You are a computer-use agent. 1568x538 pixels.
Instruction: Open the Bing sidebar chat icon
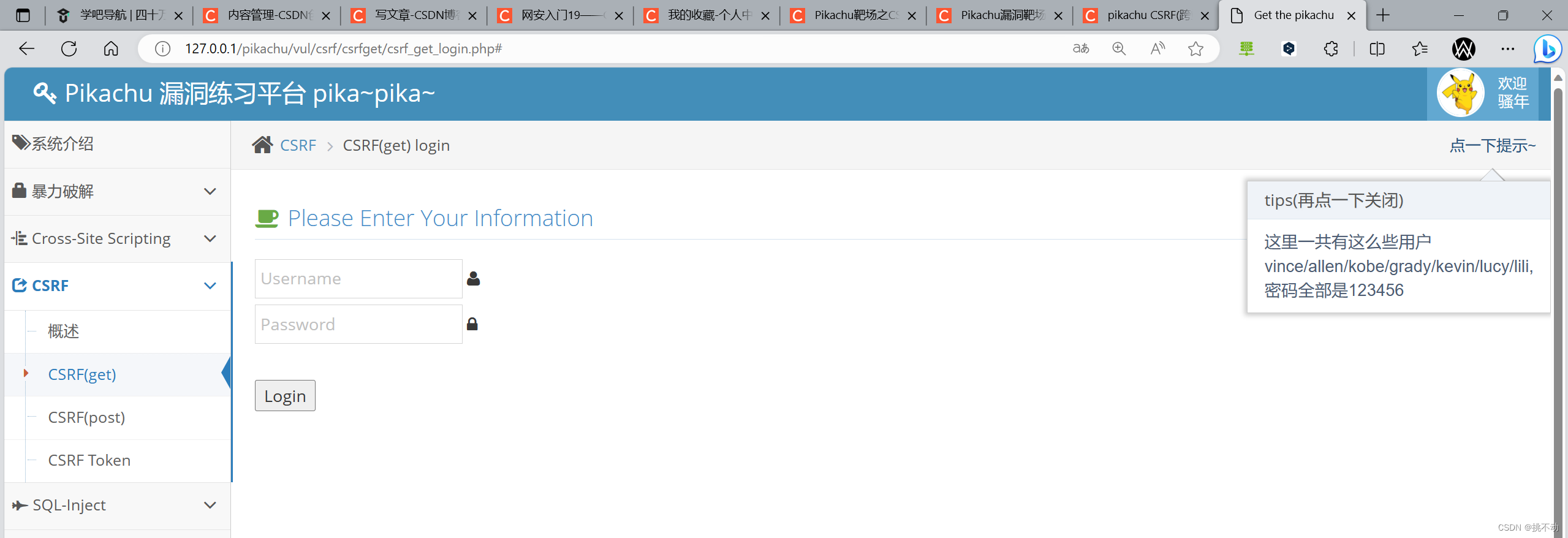[x=1547, y=49]
